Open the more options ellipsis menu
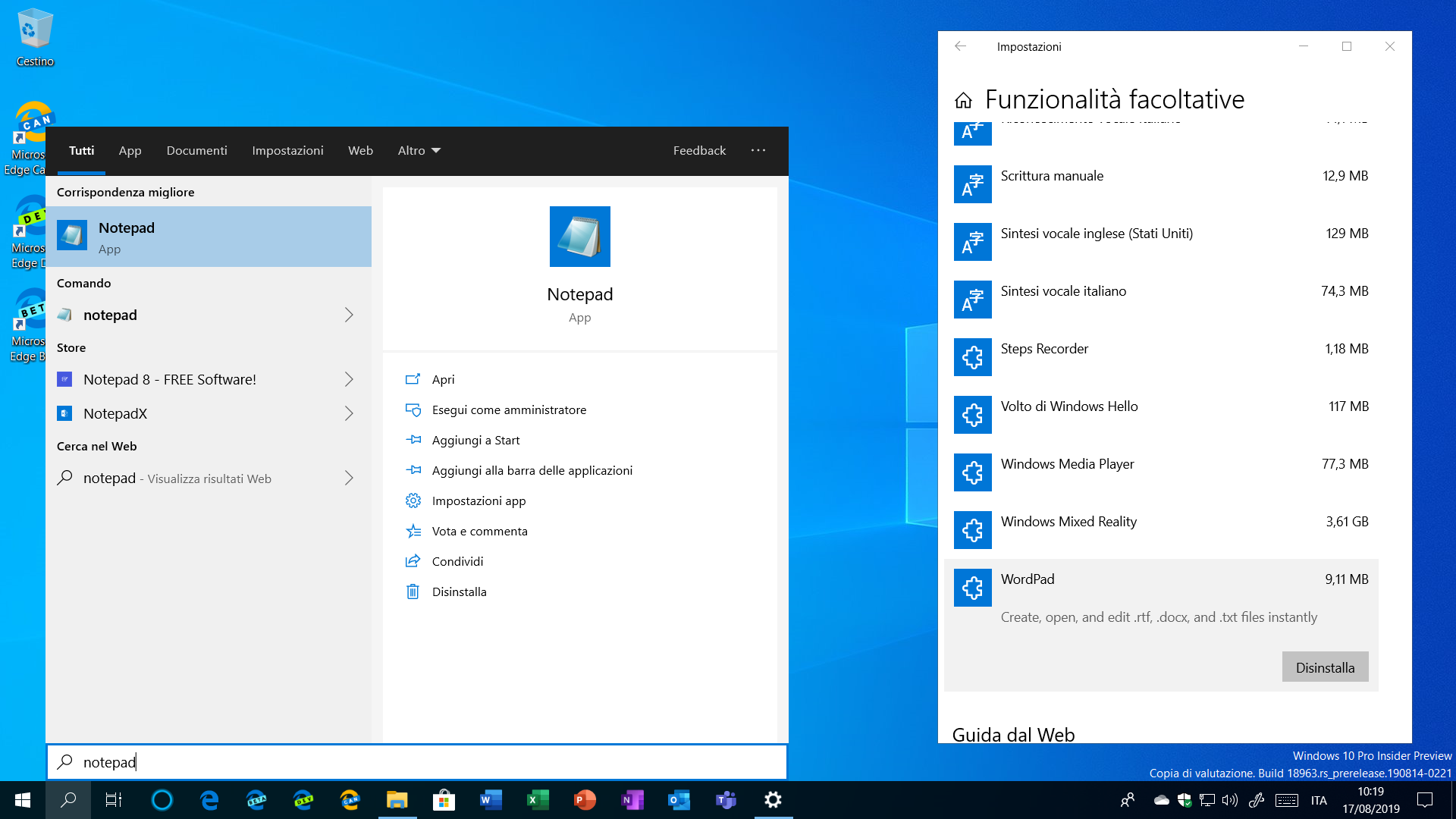Screen dimensions: 1456x819 758,150
